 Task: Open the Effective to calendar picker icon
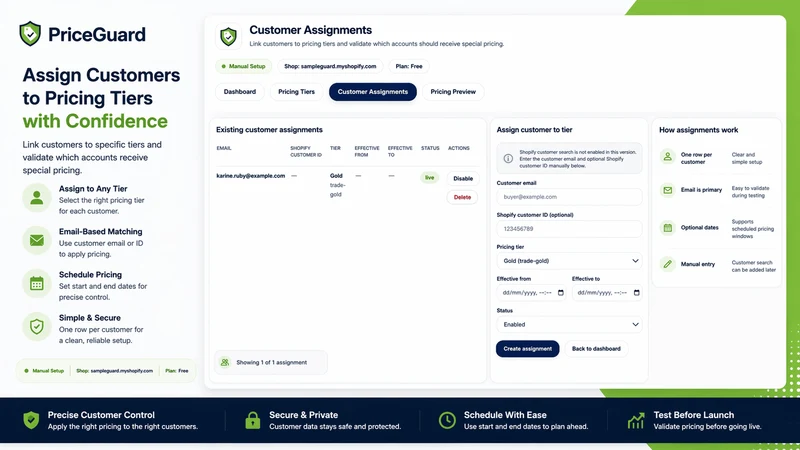click(x=636, y=293)
